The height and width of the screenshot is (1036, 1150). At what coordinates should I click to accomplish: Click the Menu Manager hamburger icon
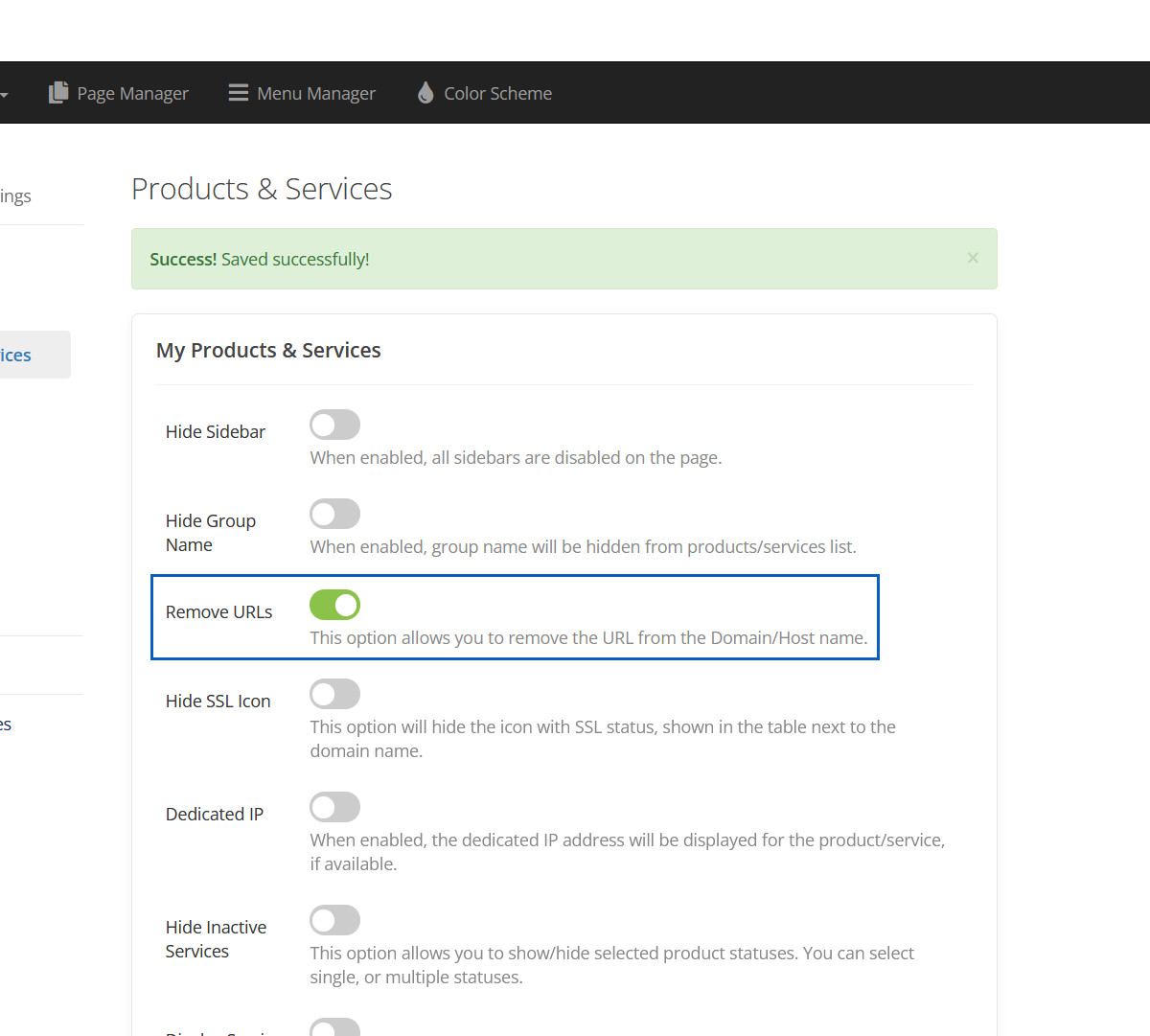[238, 93]
